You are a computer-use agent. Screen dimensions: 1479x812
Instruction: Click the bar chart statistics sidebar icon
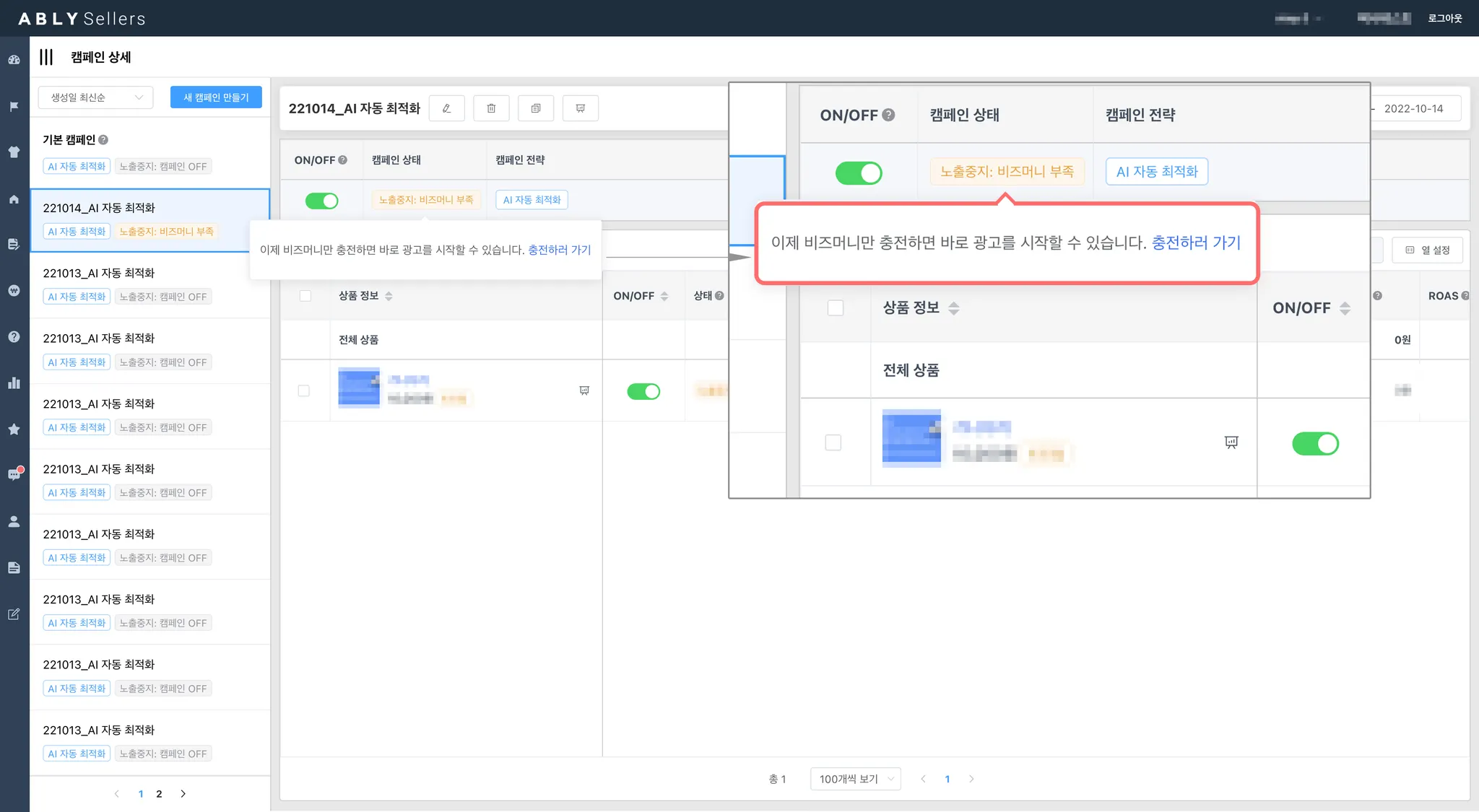click(x=14, y=383)
